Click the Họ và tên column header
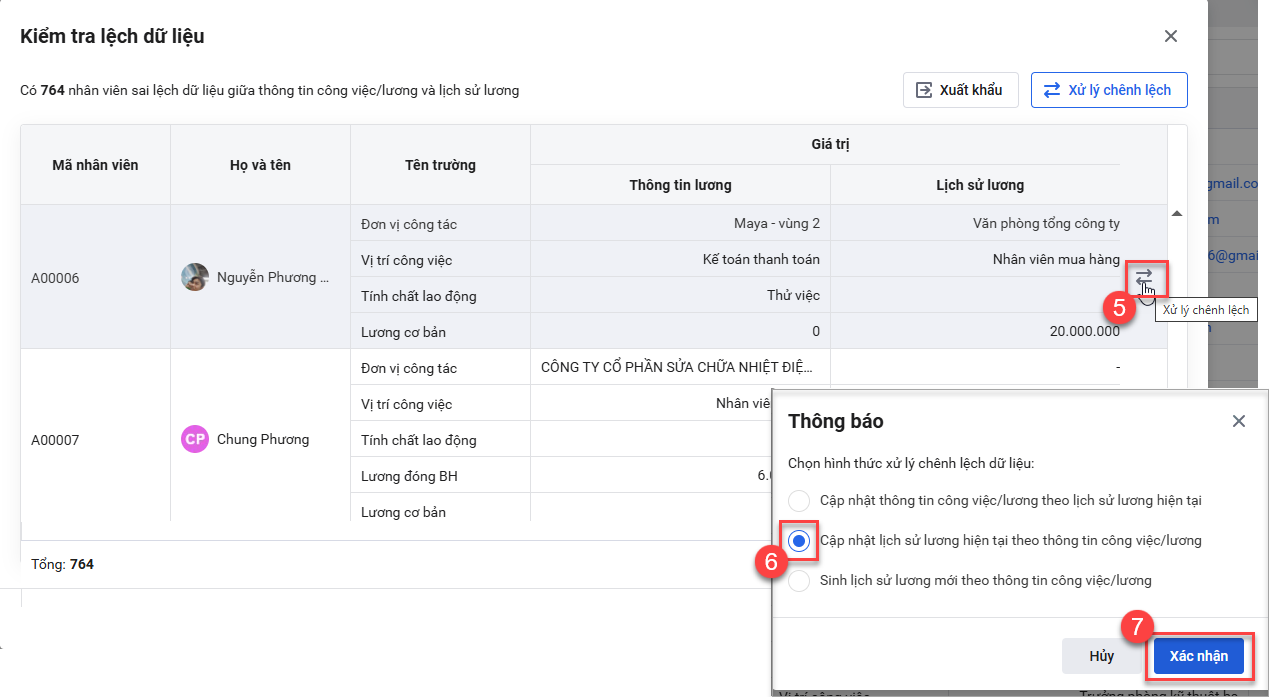Viewport: 1269px width, 697px height. [x=260, y=165]
